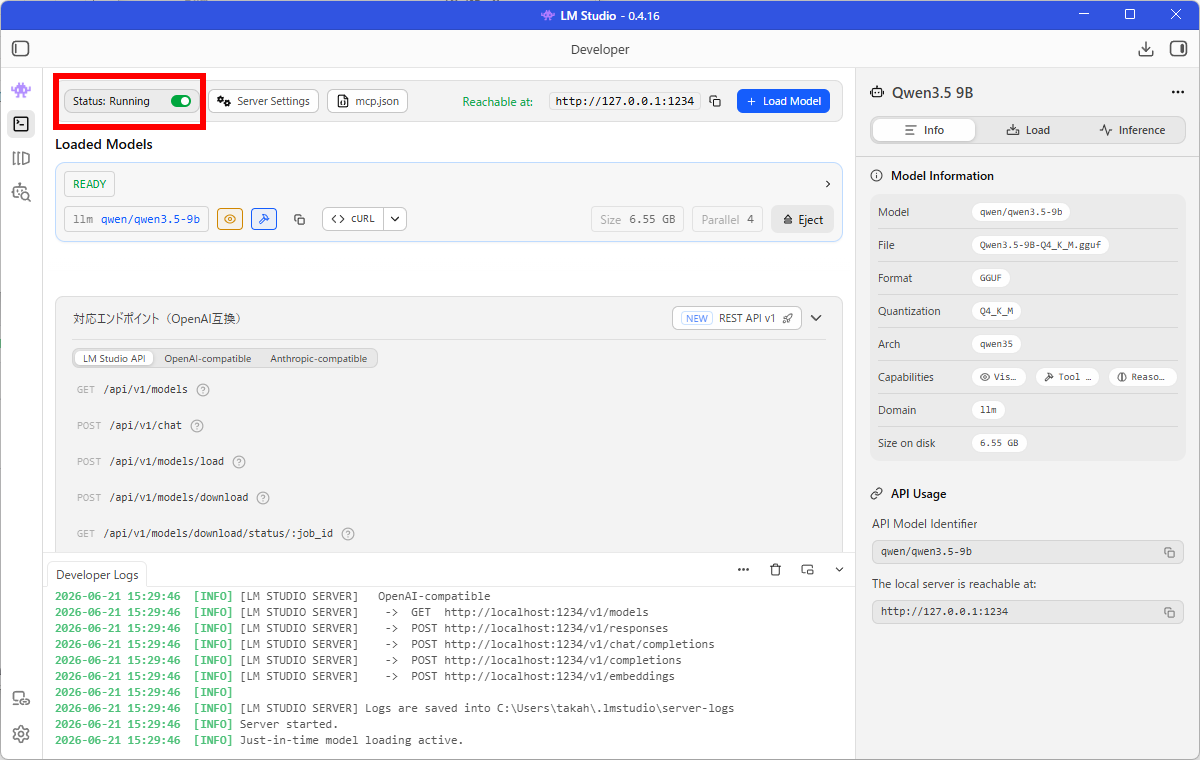1200x760 pixels.
Task: Select the Load tab in model panel
Action: click(x=1028, y=130)
